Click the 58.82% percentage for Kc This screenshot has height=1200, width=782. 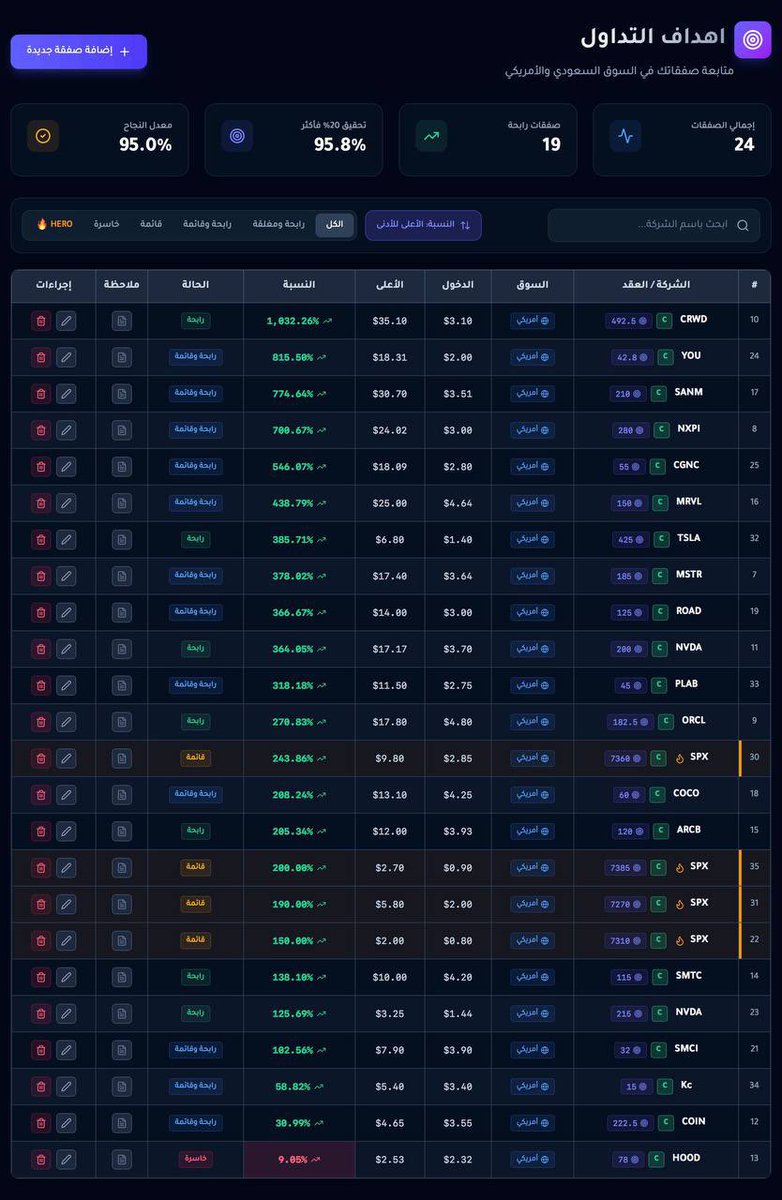(292, 1087)
